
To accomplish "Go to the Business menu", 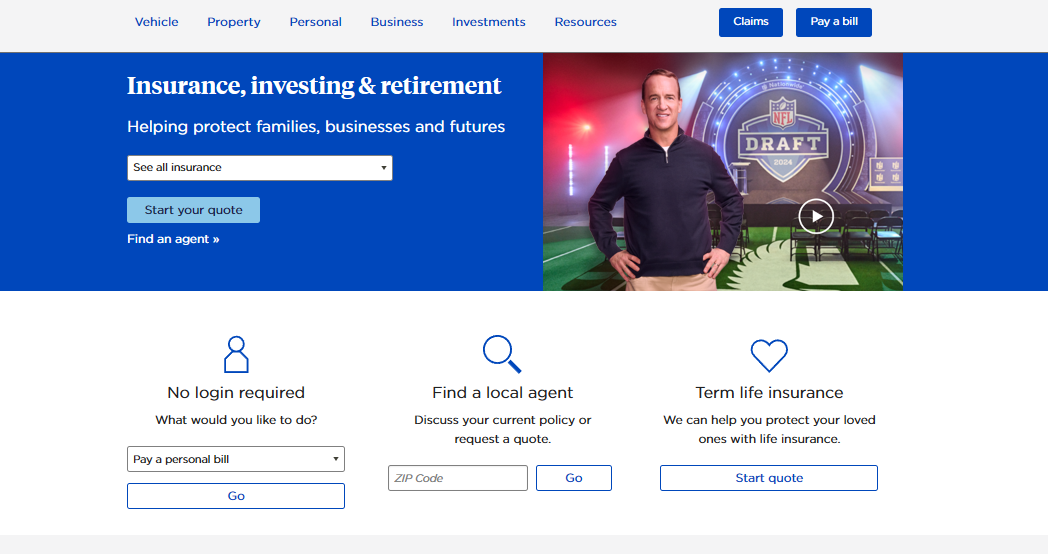I will click(397, 22).
